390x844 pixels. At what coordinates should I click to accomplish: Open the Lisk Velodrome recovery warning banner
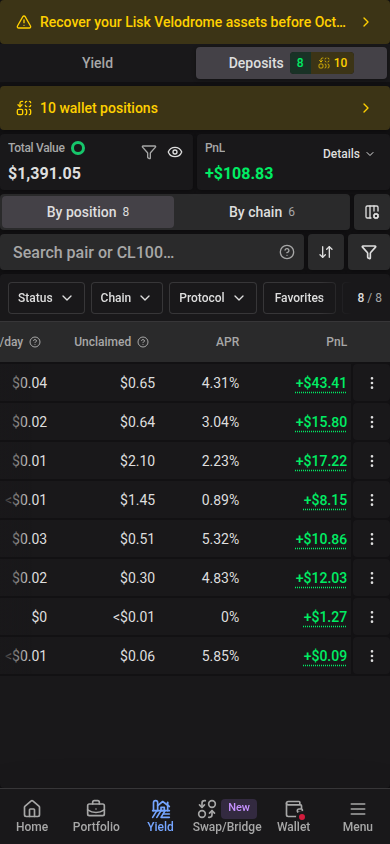[x=195, y=22]
